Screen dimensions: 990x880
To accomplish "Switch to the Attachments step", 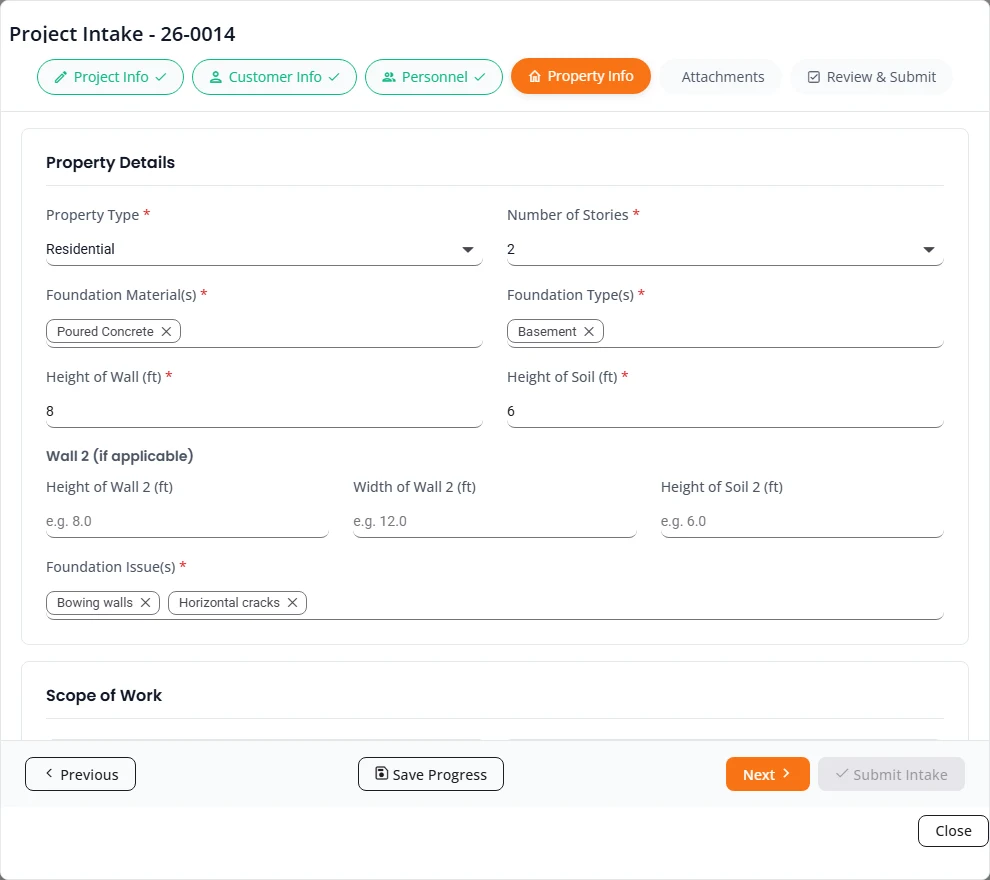I will [x=722, y=77].
